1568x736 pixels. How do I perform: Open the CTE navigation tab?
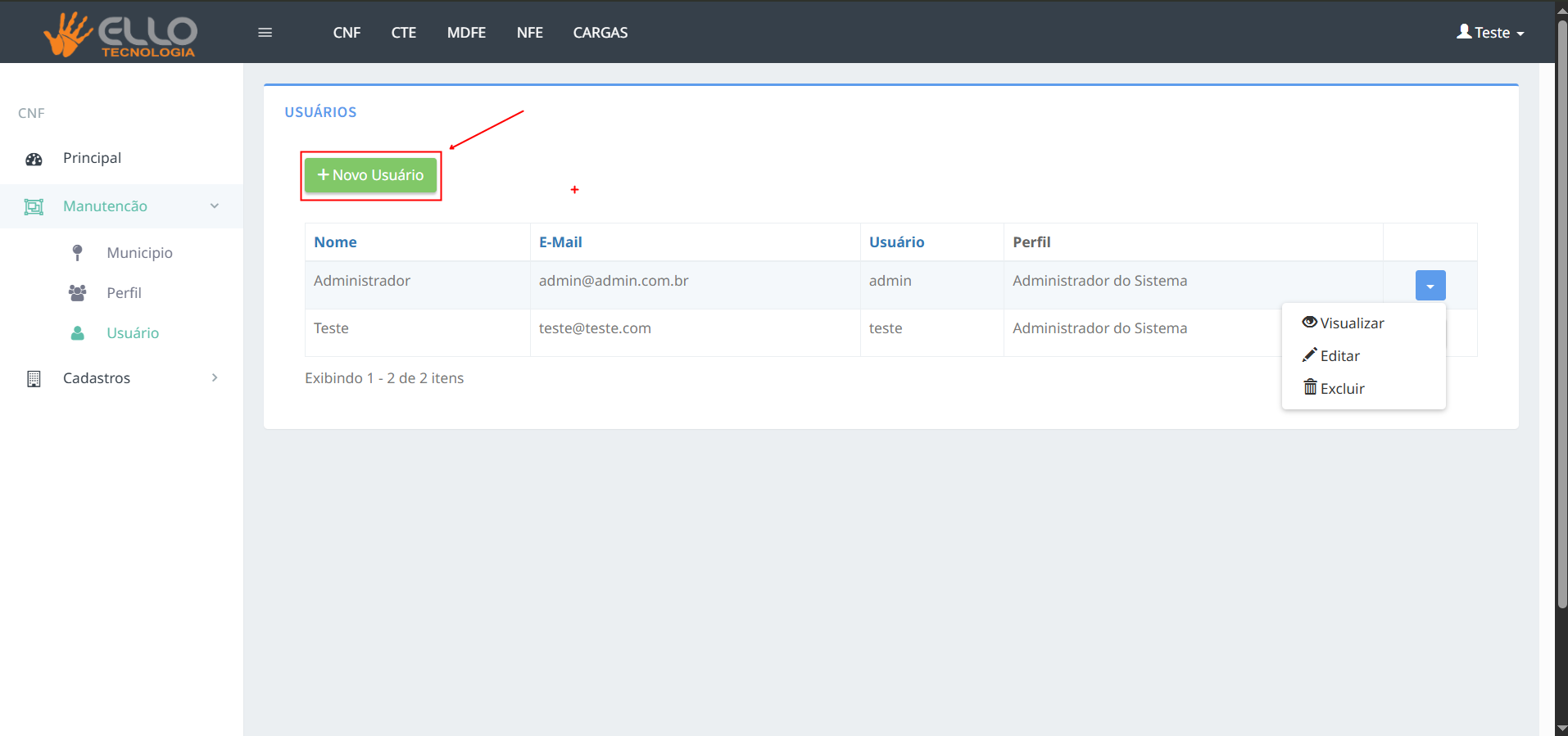click(x=403, y=33)
